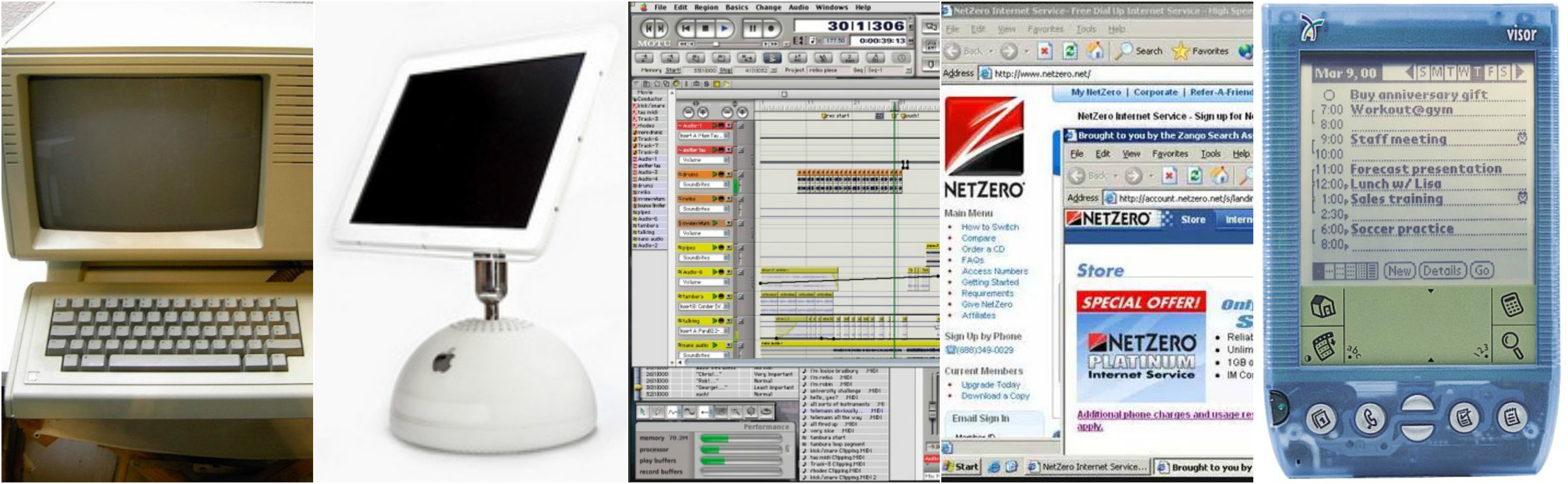Open the Region menu in MOTU
The height and width of the screenshot is (484, 1568).
(x=706, y=7)
